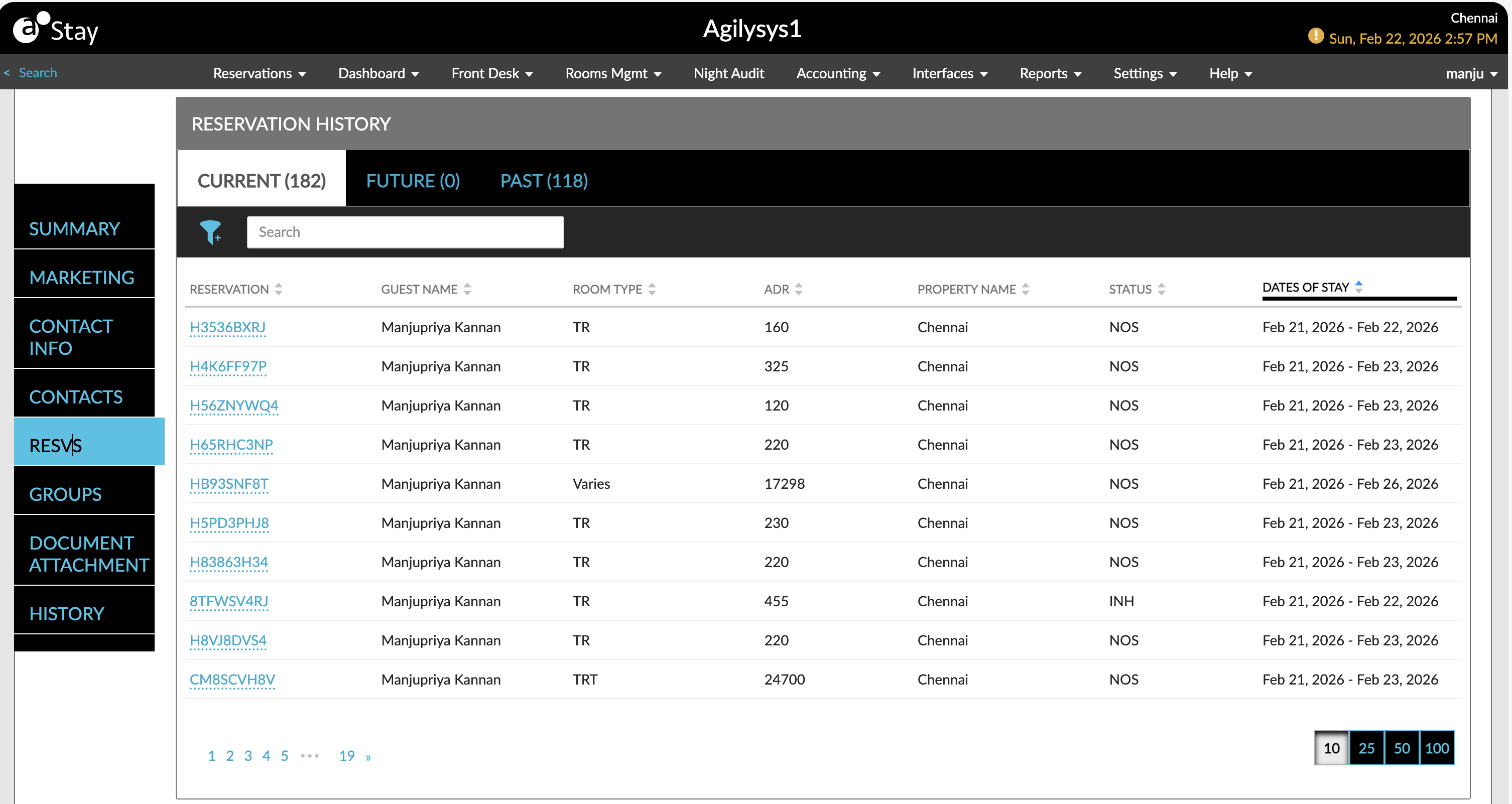Sort by Reservation column arrows
This screenshot has height=804, width=1512.
point(279,289)
